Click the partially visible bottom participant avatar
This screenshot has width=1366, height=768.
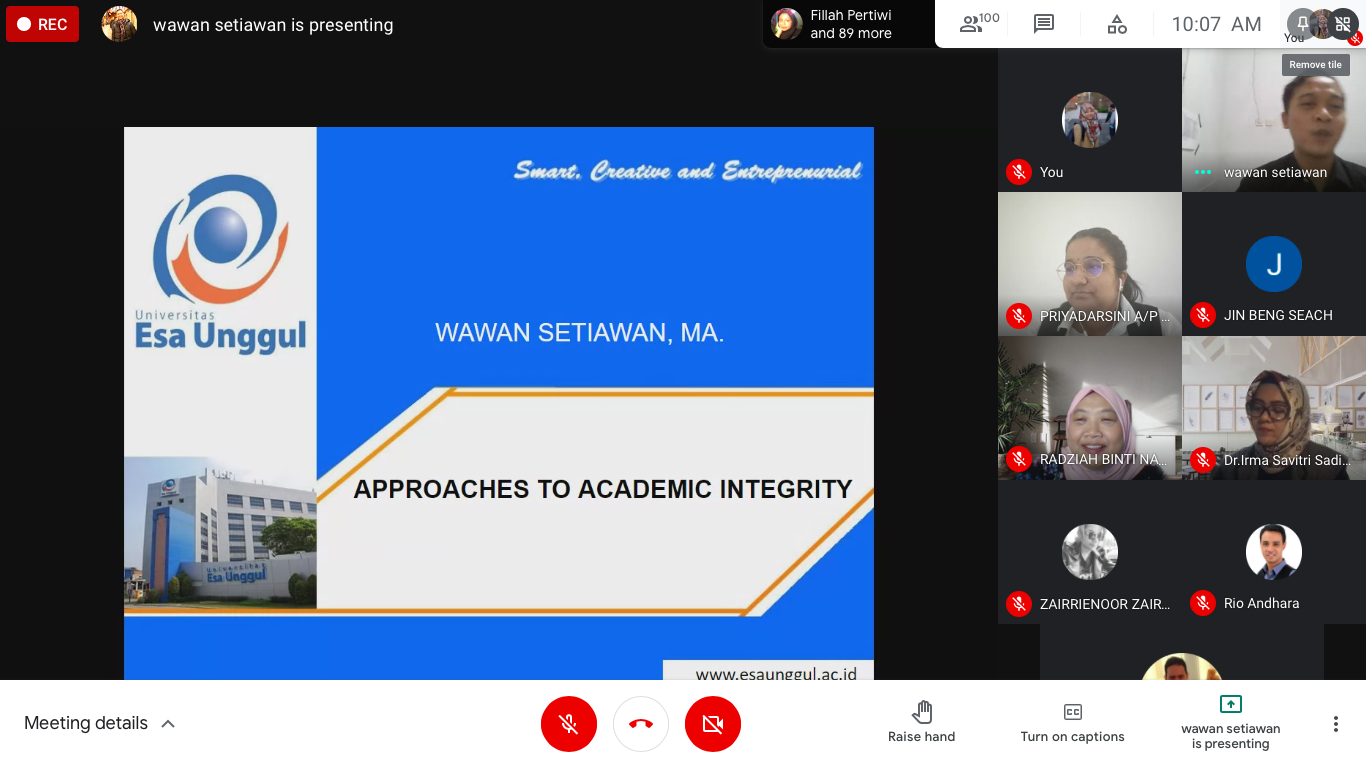pos(1182,667)
